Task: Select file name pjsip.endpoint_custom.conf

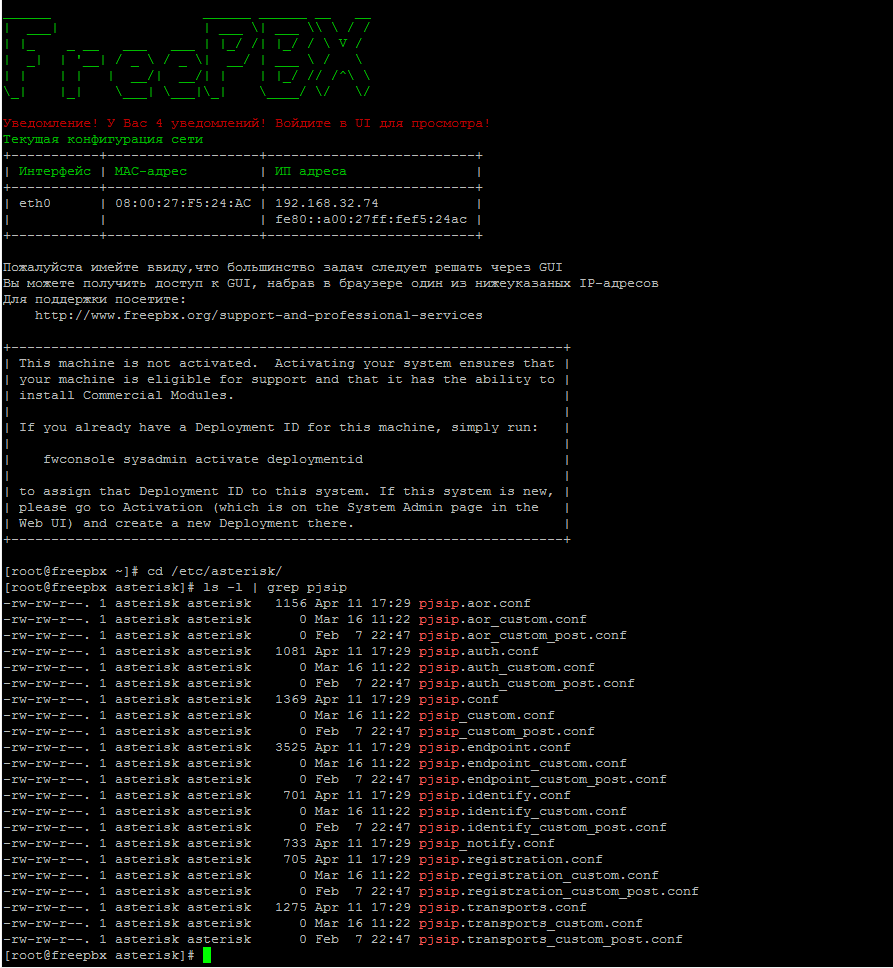Action: tap(523, 764)
